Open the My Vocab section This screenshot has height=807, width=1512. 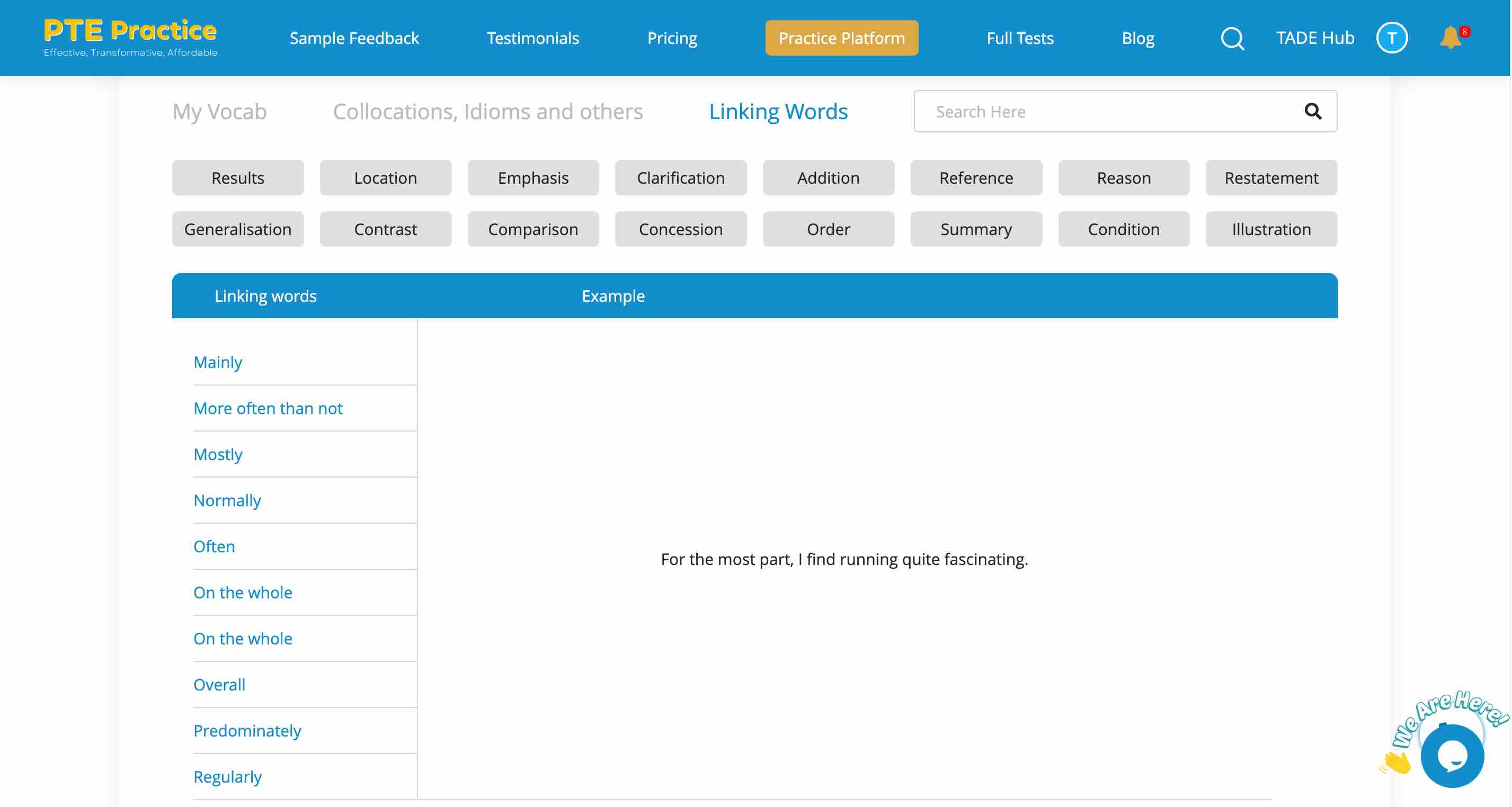pyautogui.click(x=219, y=110)
